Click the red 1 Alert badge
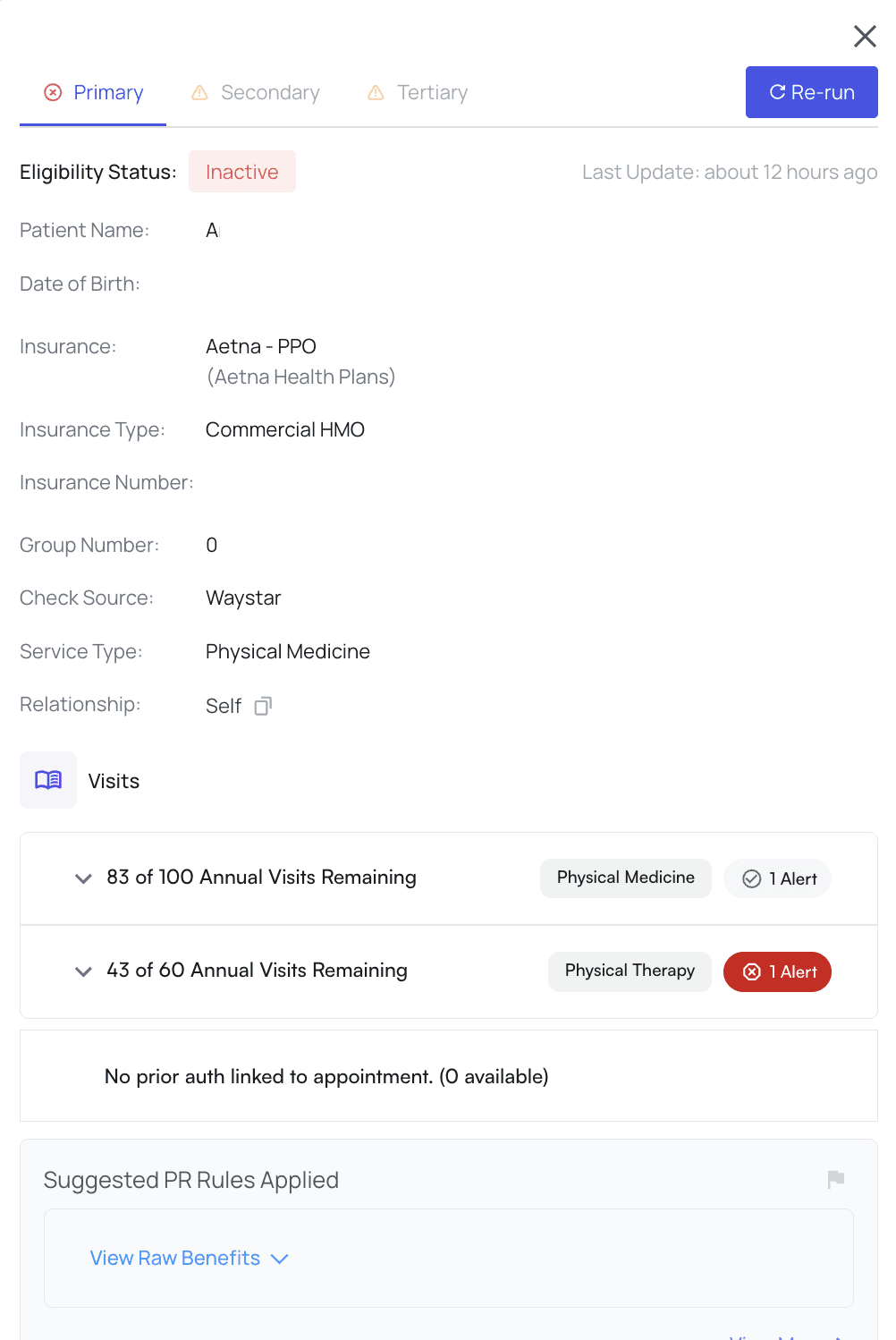Image resolution: width=896 pixels, height=1340 pixels. click(777, 971)
